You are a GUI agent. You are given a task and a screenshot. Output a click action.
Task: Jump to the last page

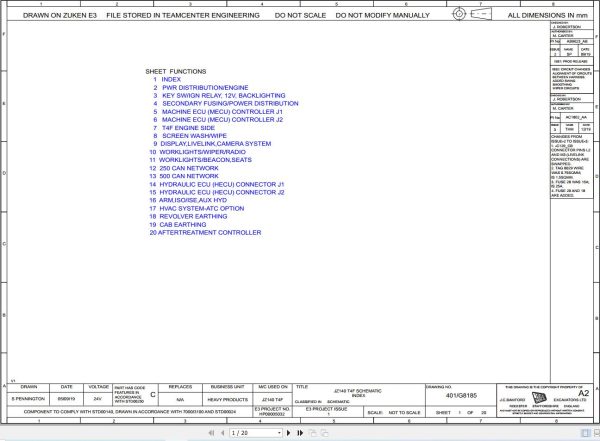click(x=300, y=433)
